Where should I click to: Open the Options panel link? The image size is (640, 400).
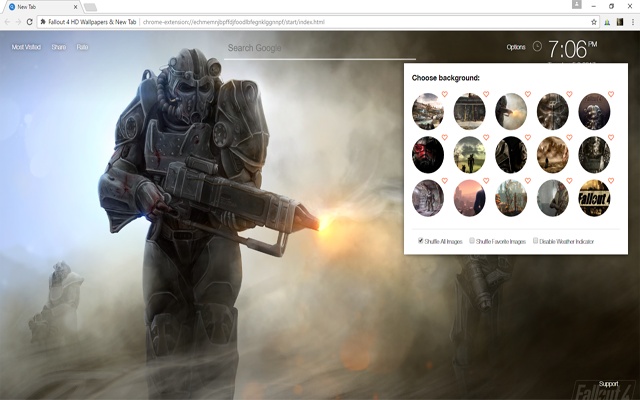coord(516,47)
